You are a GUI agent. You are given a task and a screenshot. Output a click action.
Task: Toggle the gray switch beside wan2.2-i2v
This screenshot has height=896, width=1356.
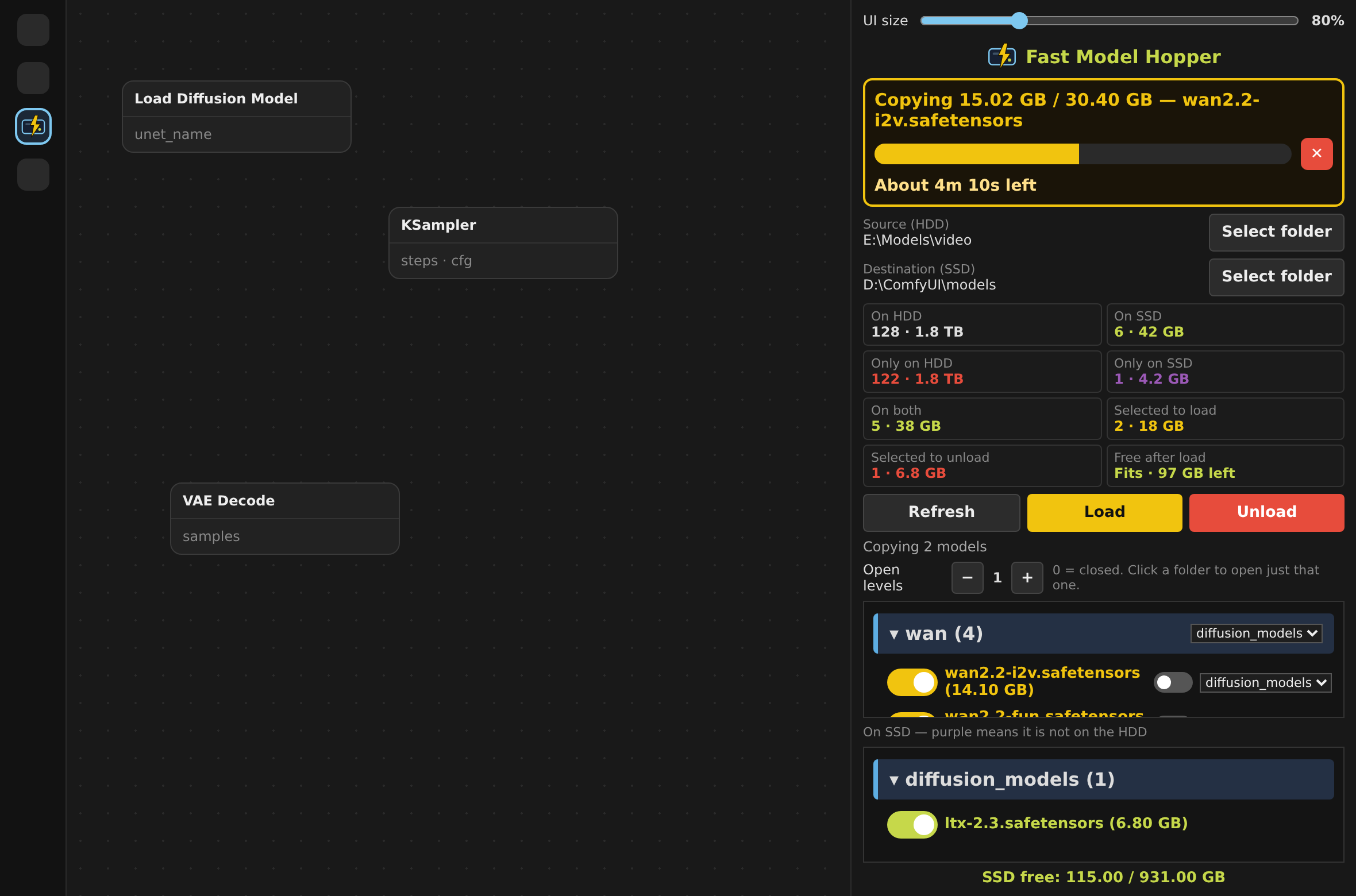(x=1173, y=682)
